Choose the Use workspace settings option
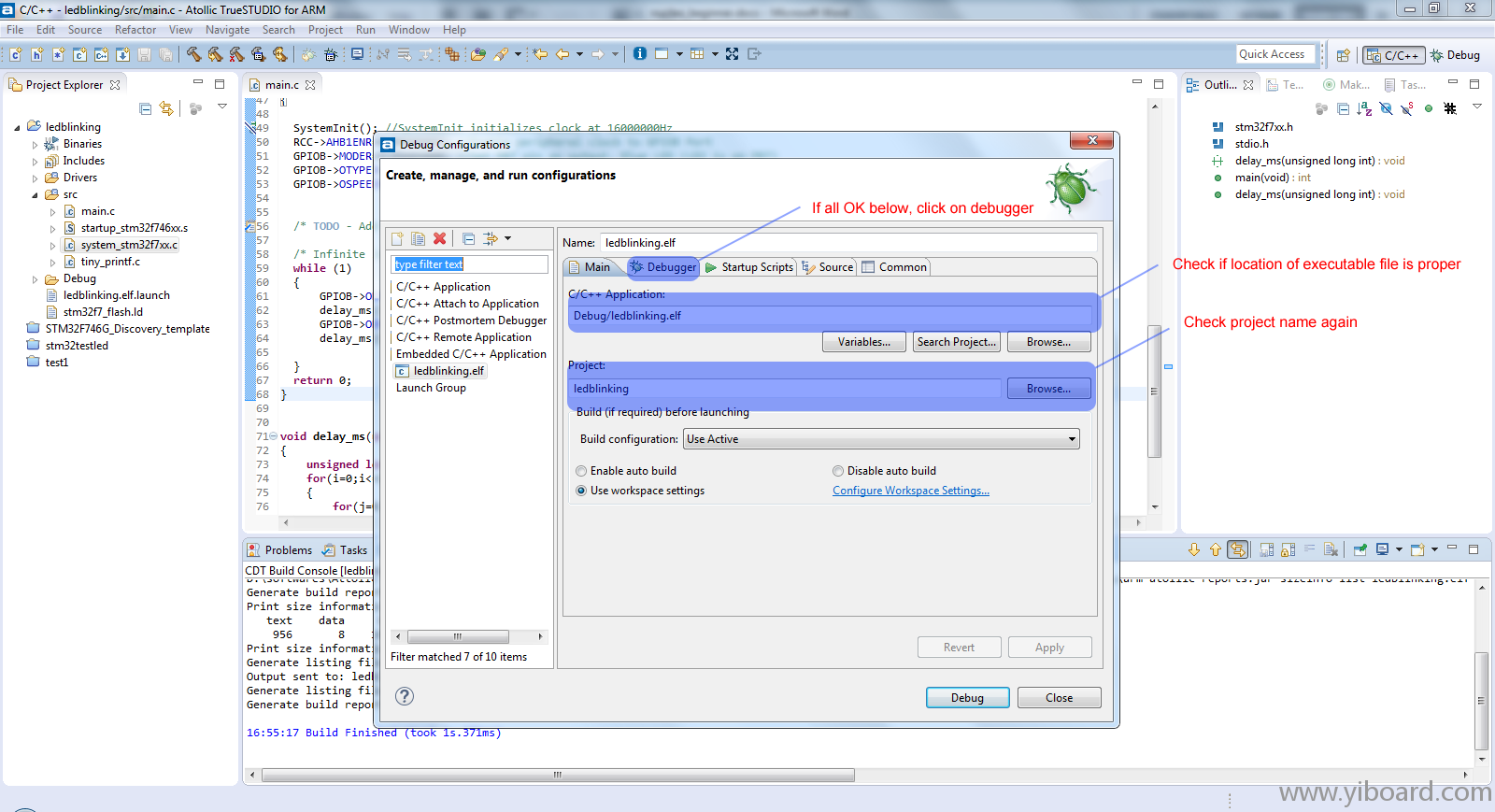The image size is (1495, 812). 581,491
